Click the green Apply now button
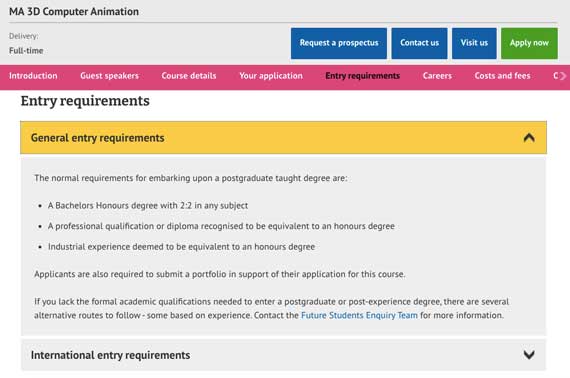This screenshot has width=570, height=378. click(529, 43)
